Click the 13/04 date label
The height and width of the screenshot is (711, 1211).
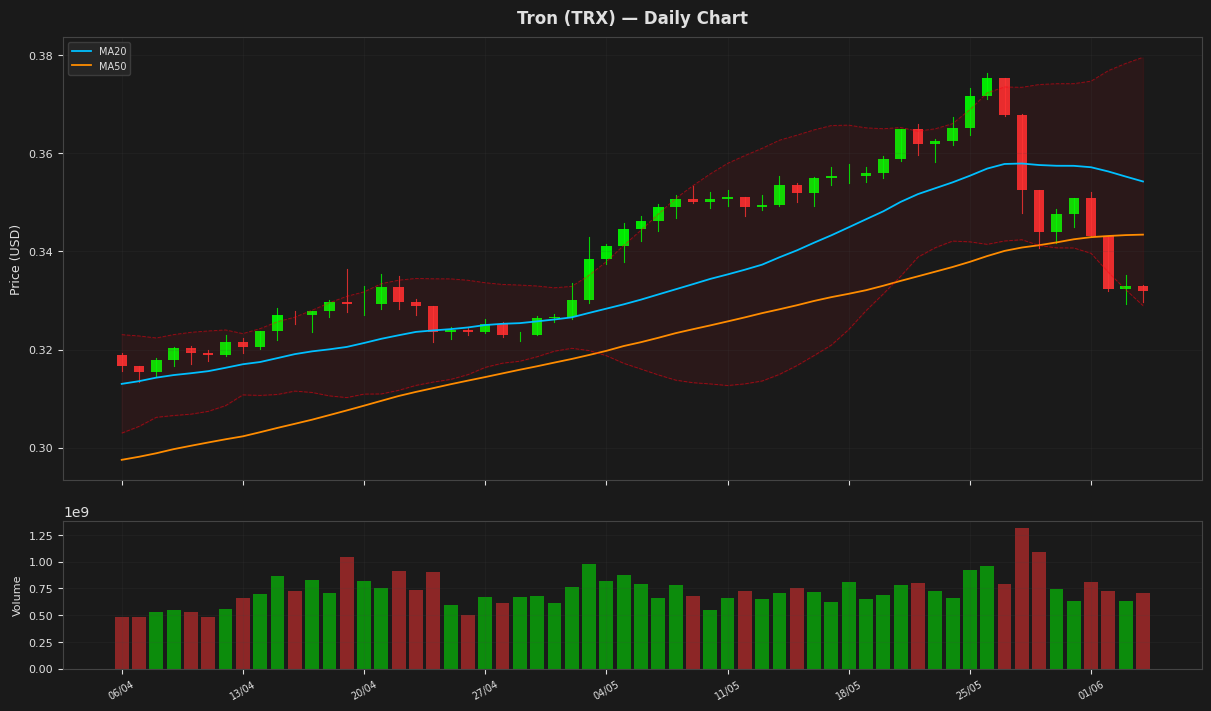241,690
